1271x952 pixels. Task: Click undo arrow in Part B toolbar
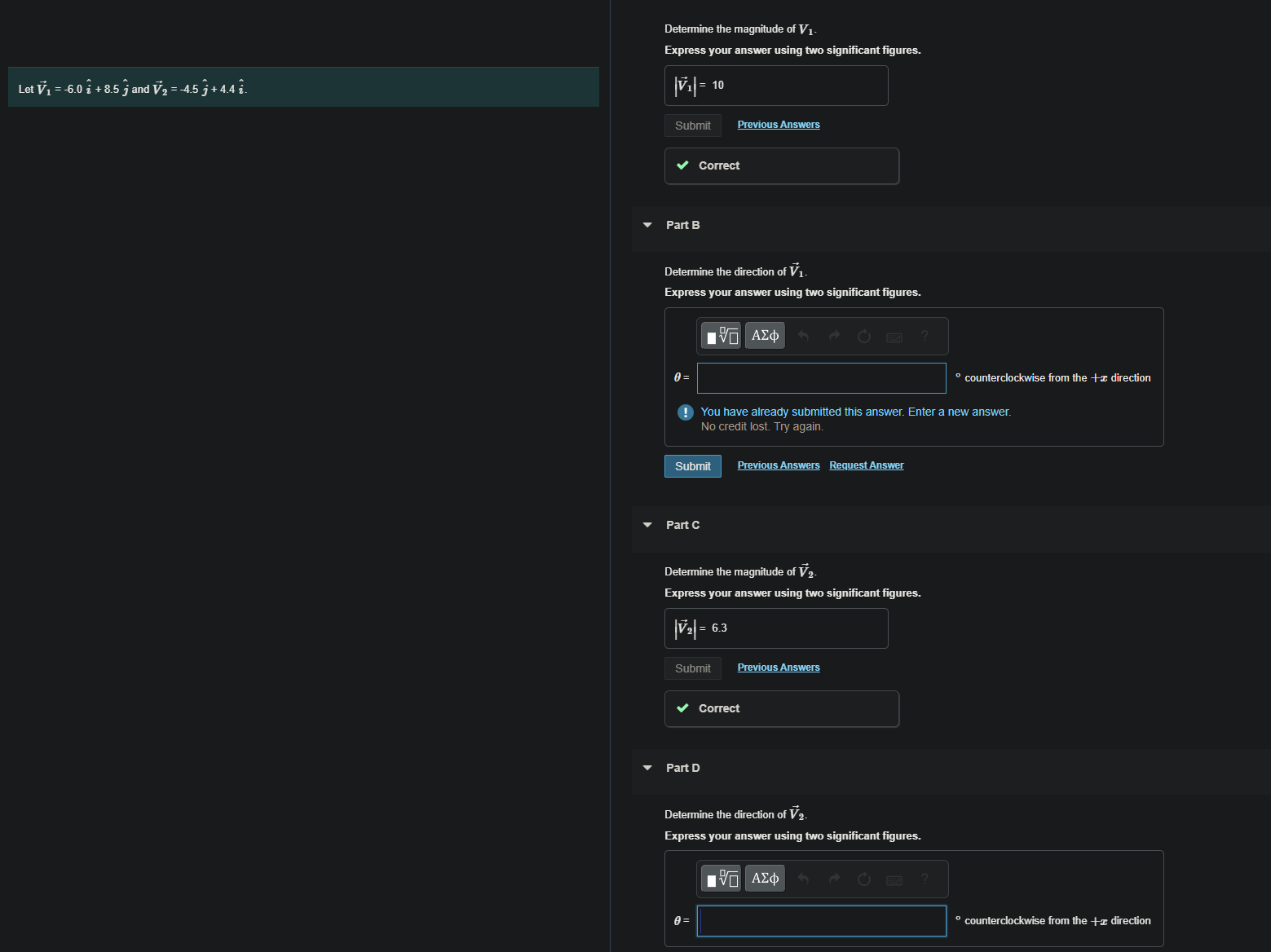[x=804, y=336]
